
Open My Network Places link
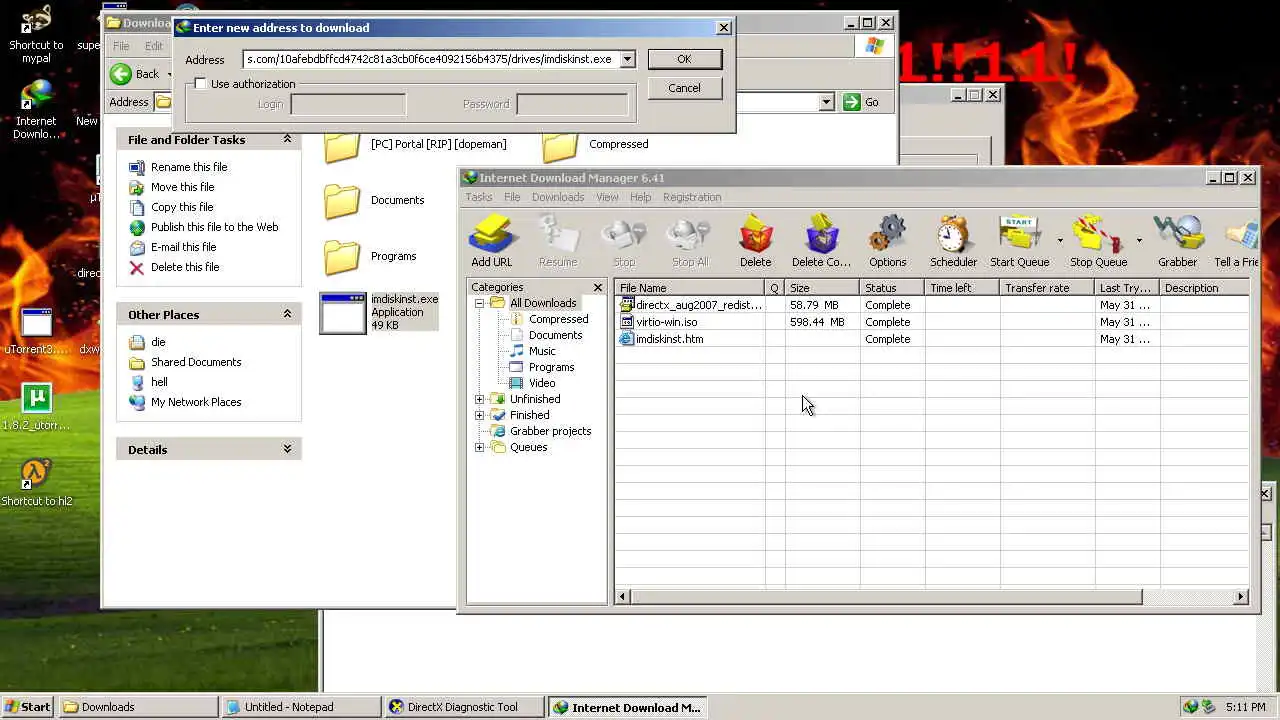coord(196,402)
